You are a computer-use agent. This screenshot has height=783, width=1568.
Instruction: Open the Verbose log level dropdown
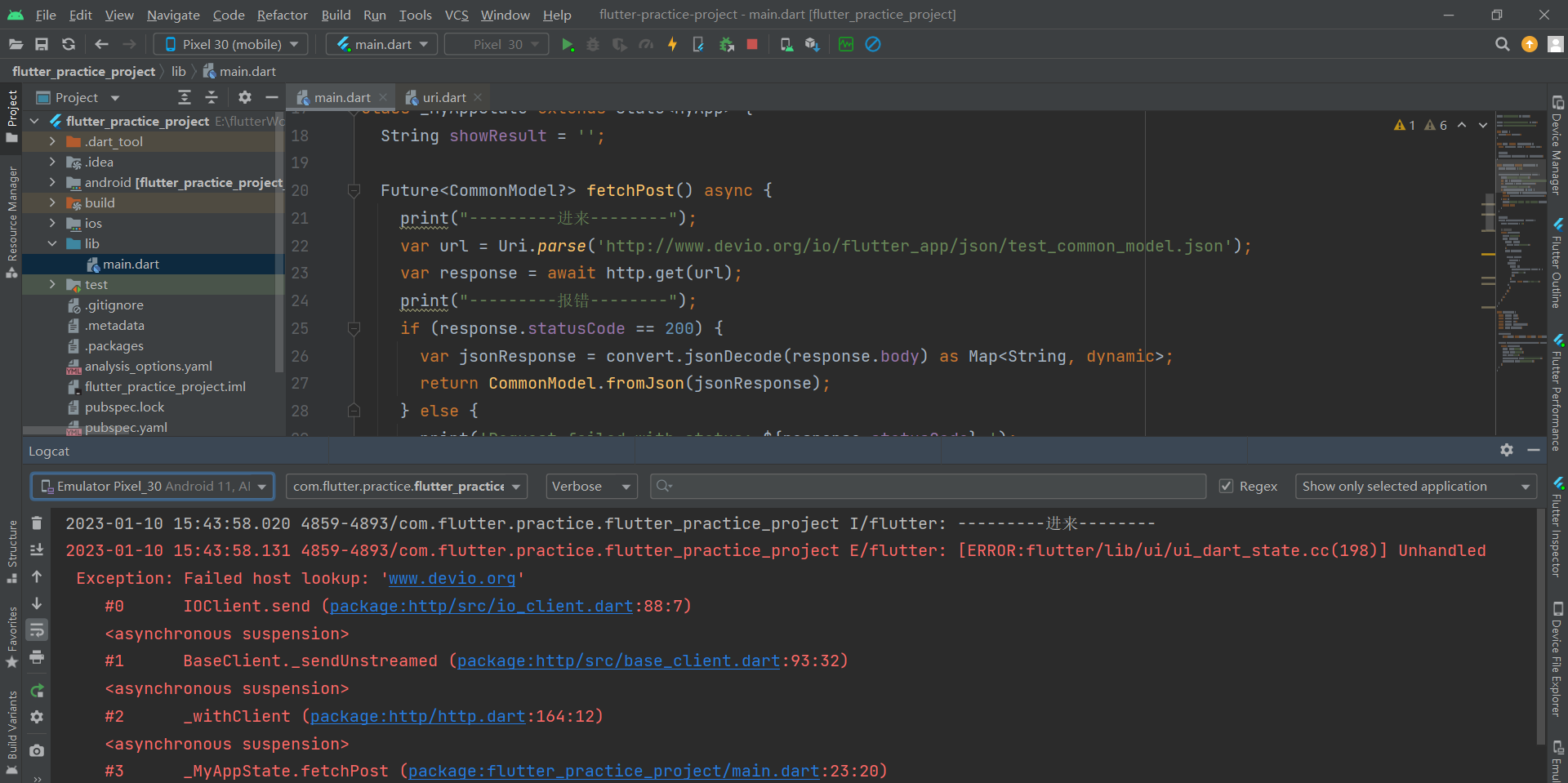click(x=591, y=486)
